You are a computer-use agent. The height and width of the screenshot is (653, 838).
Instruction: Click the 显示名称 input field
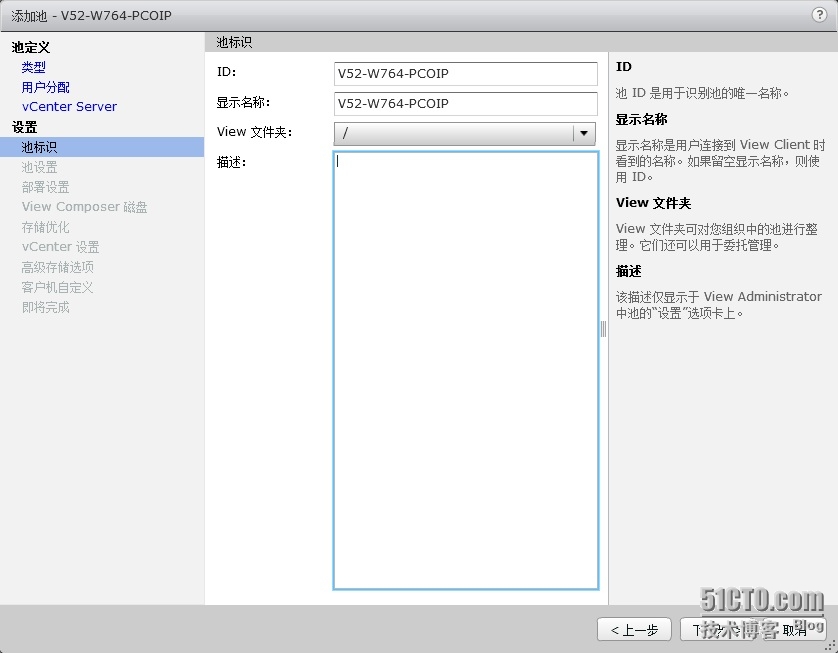coord(465,104)
